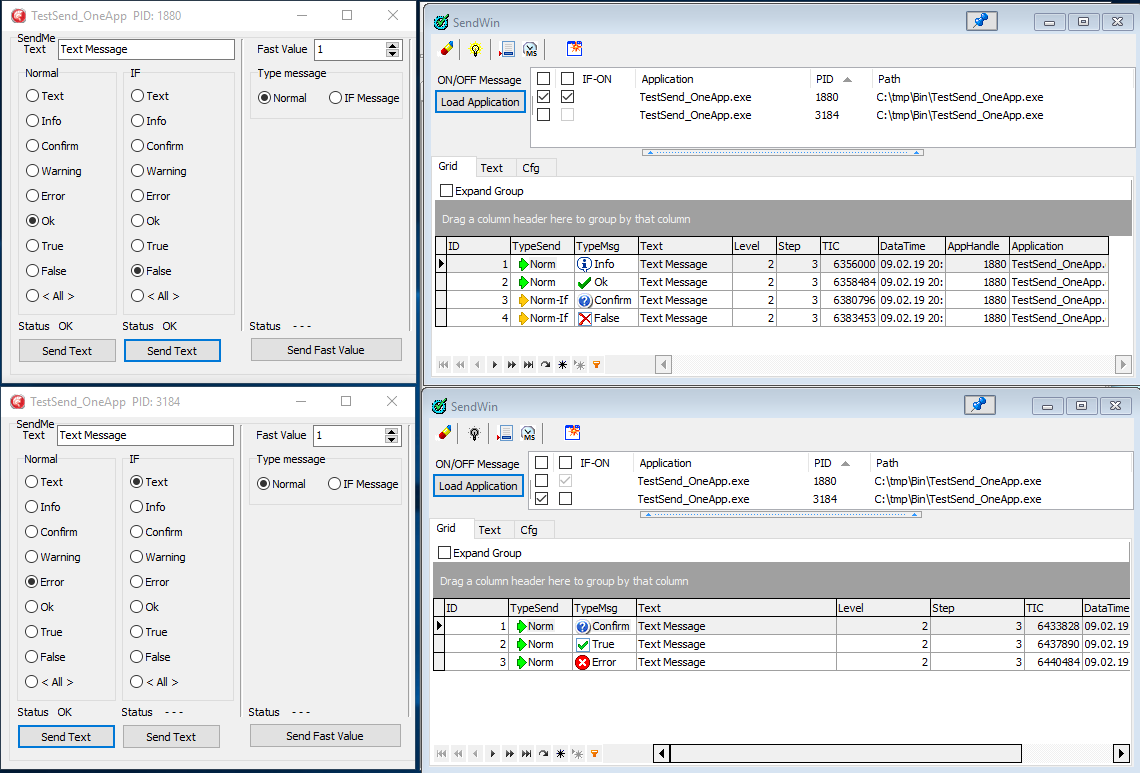Viewport: 1140px width, 773px height.
Task: Select the Warning radio under Normal in PID 1880 window
Action: 33,171
